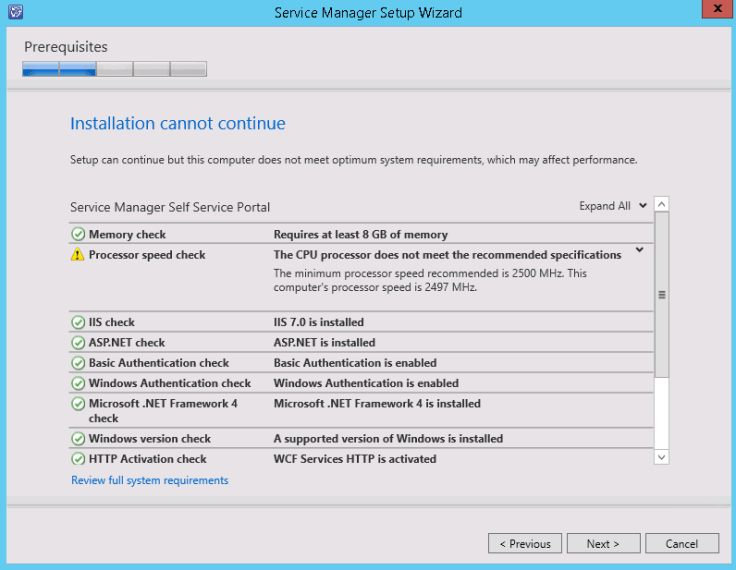Click the green check icon beside IIS check
The height and width of the screenshot is (570, 736).
(x=78, y=322)
